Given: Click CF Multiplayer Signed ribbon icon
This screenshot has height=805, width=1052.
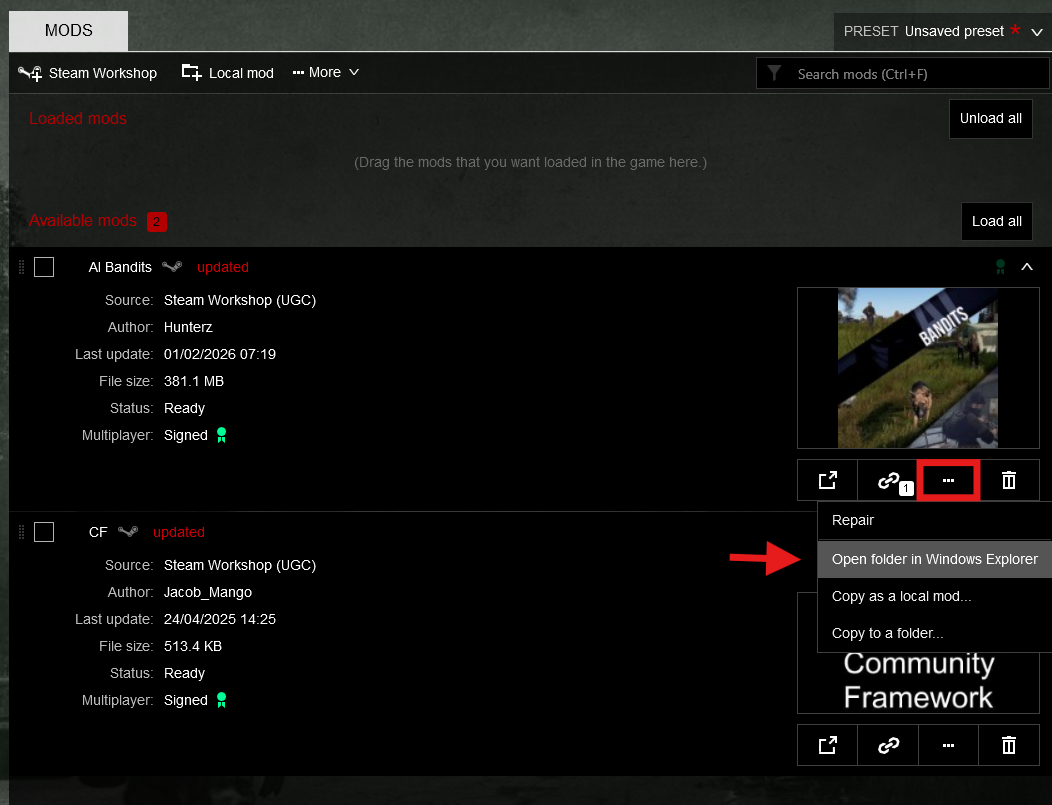Looking at the screenshot, I should click(221, 700).
